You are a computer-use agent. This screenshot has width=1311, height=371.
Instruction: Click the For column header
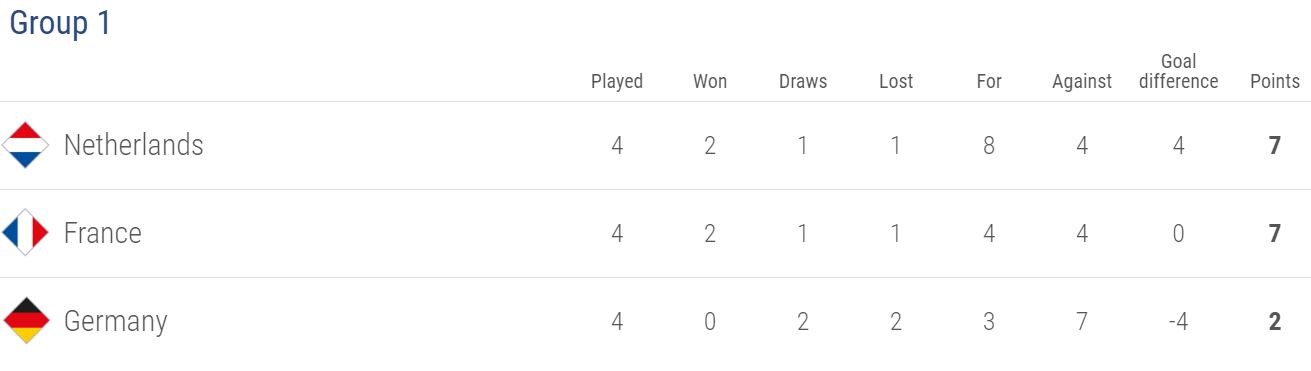989,82
